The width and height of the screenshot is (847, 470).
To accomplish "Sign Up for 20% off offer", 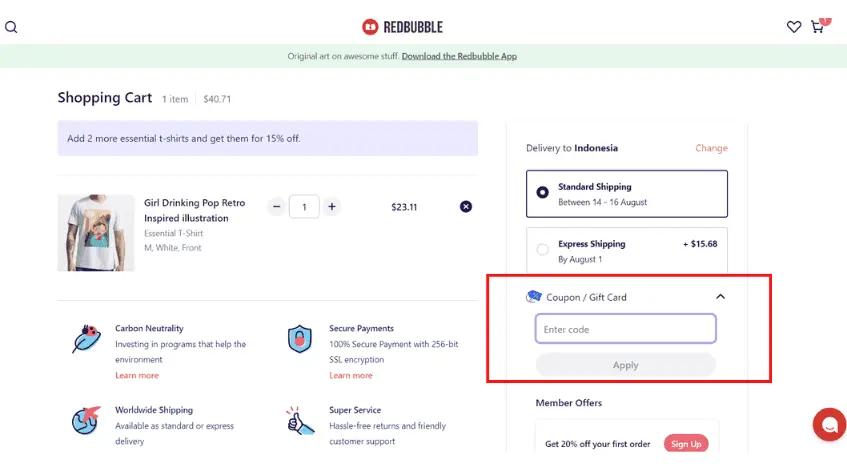I will (686, 444).
